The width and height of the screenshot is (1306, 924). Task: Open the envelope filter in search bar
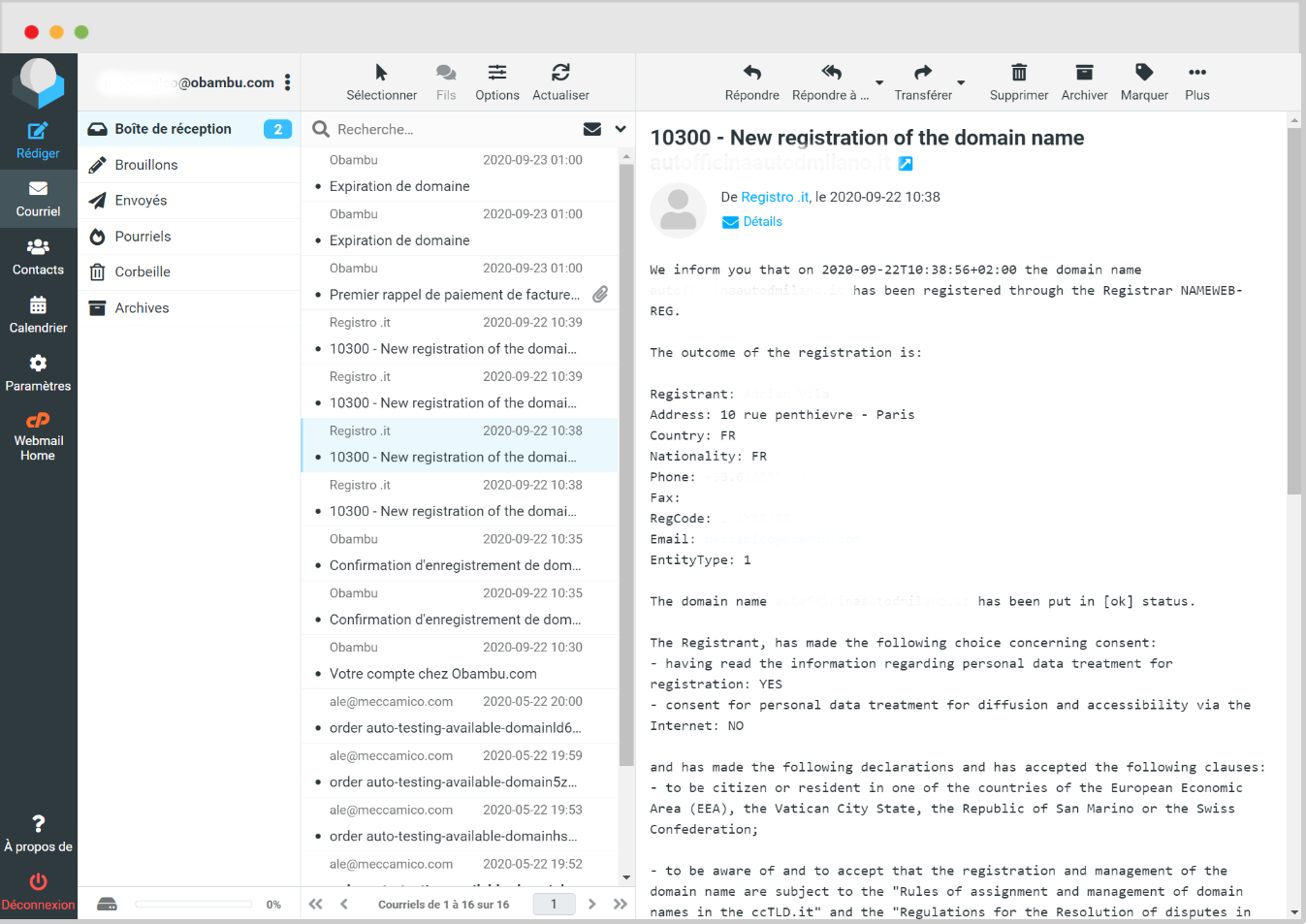[592, 129]
